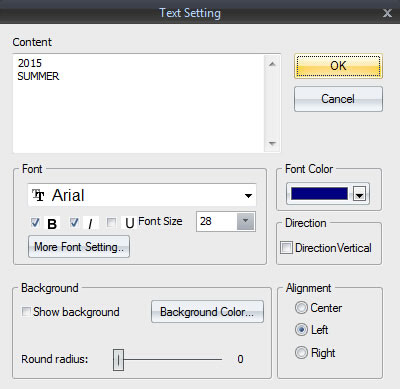Uncheck the Italic checkbox
Viewport: 400px width, 389px height.
(x=74, y=222)
